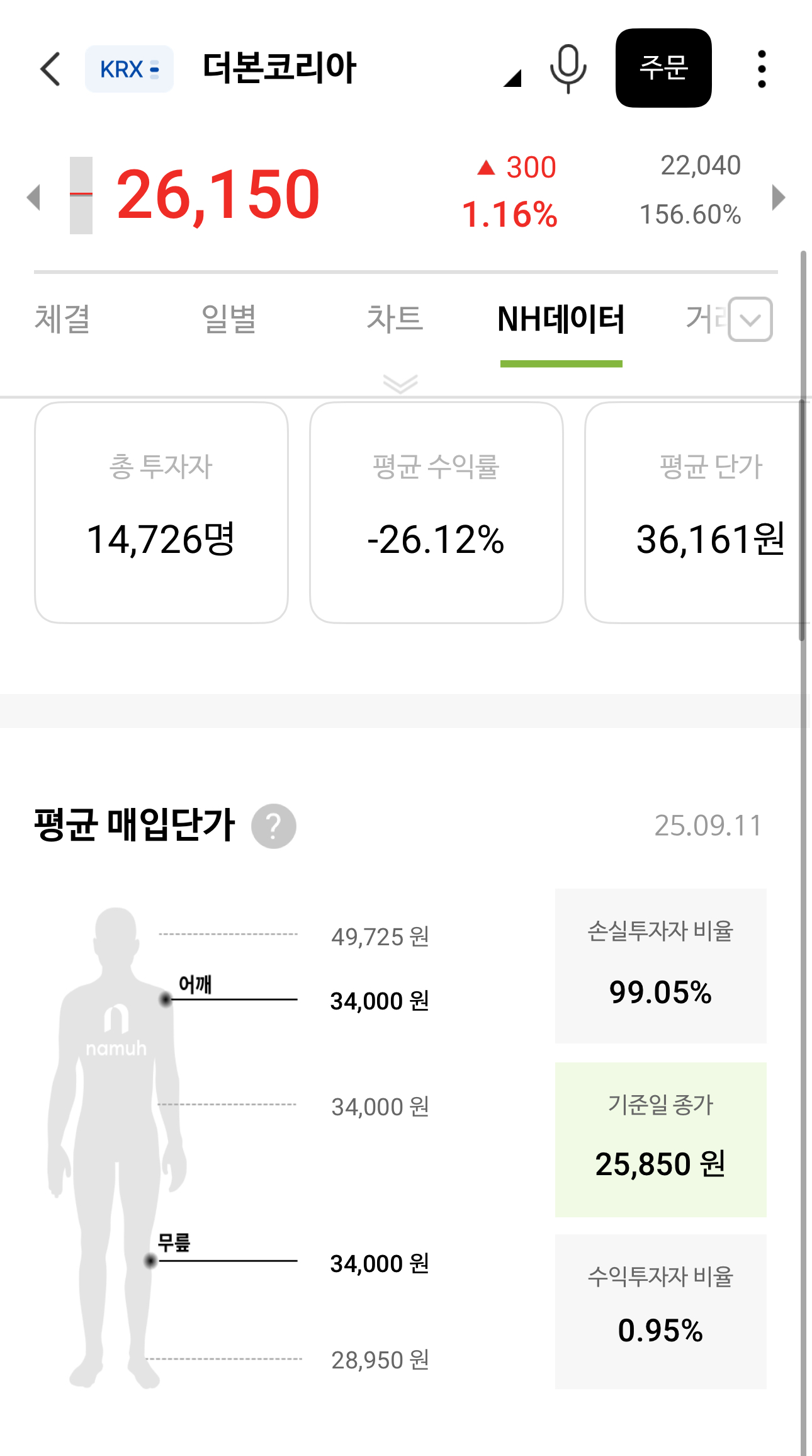Select the NH데이터 tab
The width and height of the screenshot is (812, 1456).
561,319
